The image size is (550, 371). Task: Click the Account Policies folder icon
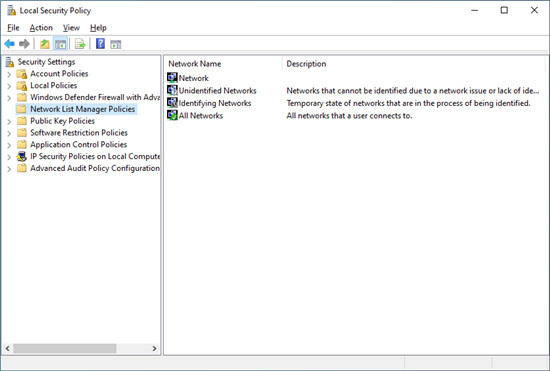pos(22,74)
